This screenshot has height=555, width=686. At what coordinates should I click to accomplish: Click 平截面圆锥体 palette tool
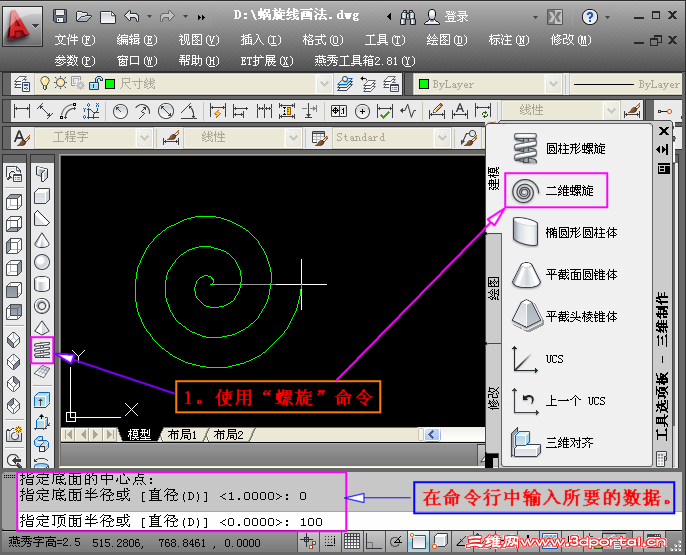pyautogui.click(x=564, y=274)
